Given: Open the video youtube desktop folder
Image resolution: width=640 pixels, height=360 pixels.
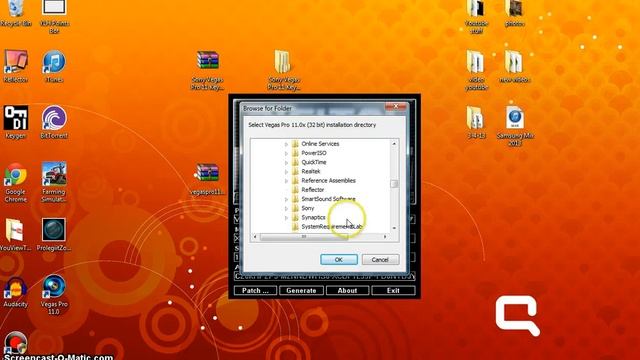Looking at the screenshot, I should 476,70.
